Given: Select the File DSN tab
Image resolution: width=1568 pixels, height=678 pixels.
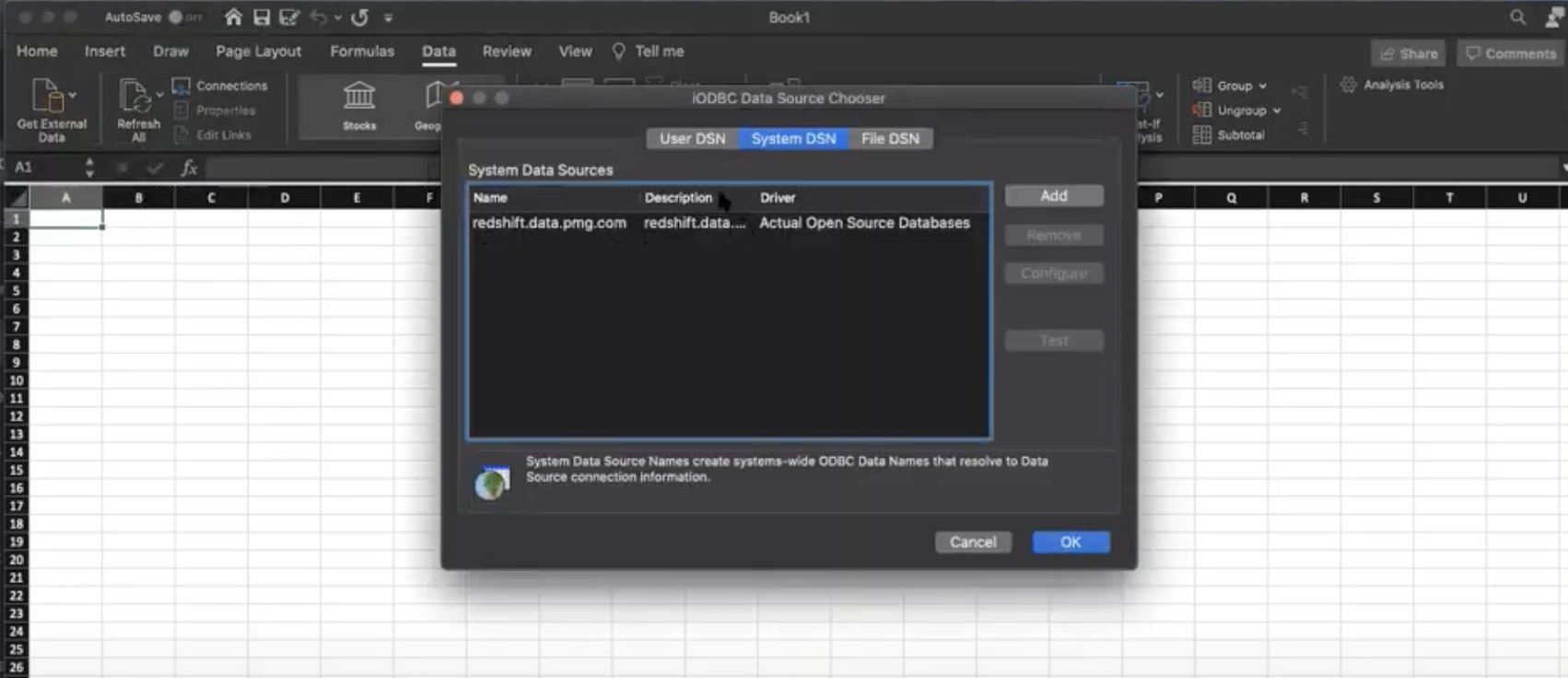Looking at the screenshot, I should click(x=890, y=138).
